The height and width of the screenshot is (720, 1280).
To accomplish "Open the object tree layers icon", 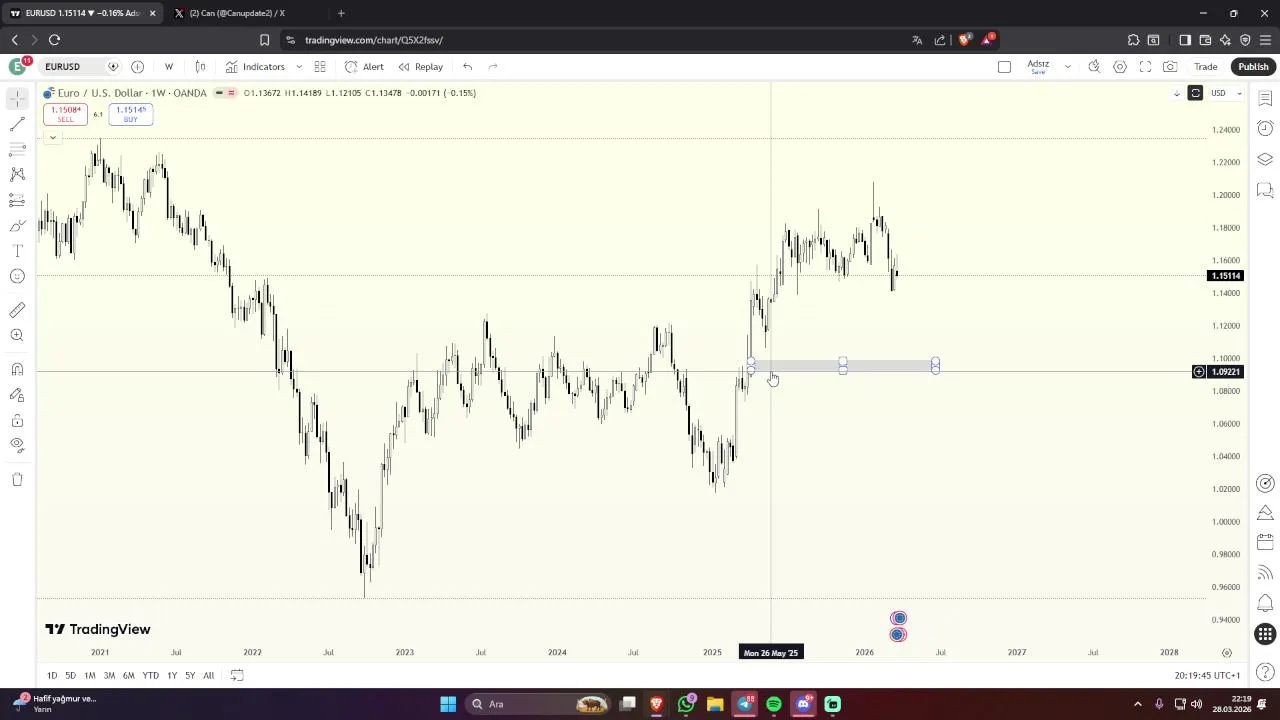I will click(1265, 159).
